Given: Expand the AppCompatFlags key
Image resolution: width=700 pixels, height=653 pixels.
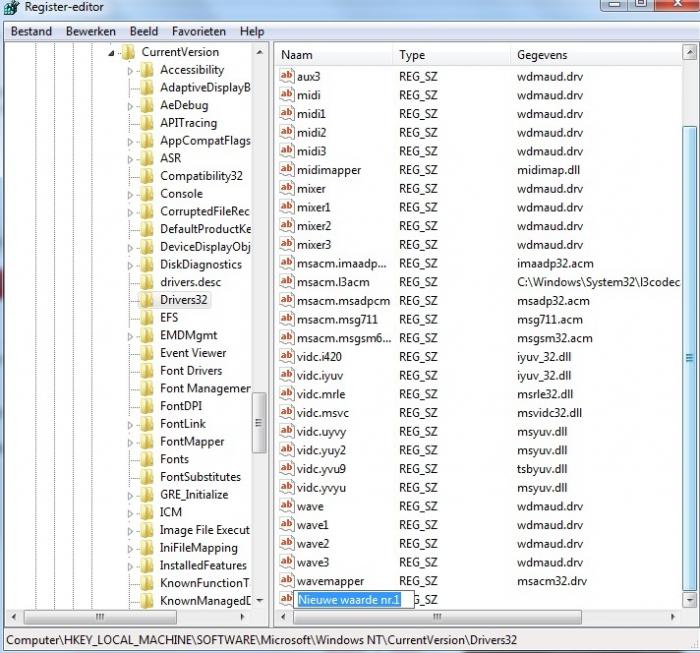Looking at the screenshot, I should 130,141.
